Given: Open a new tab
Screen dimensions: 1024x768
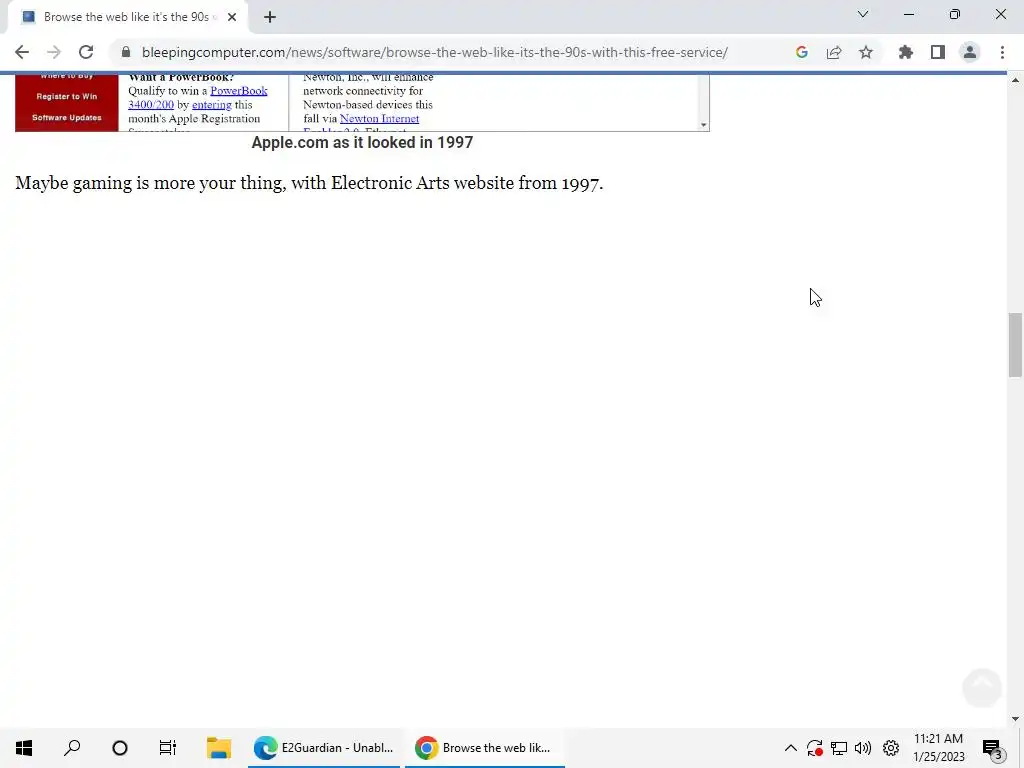Looking at the screenshot, I should click(x=270, y=17).
